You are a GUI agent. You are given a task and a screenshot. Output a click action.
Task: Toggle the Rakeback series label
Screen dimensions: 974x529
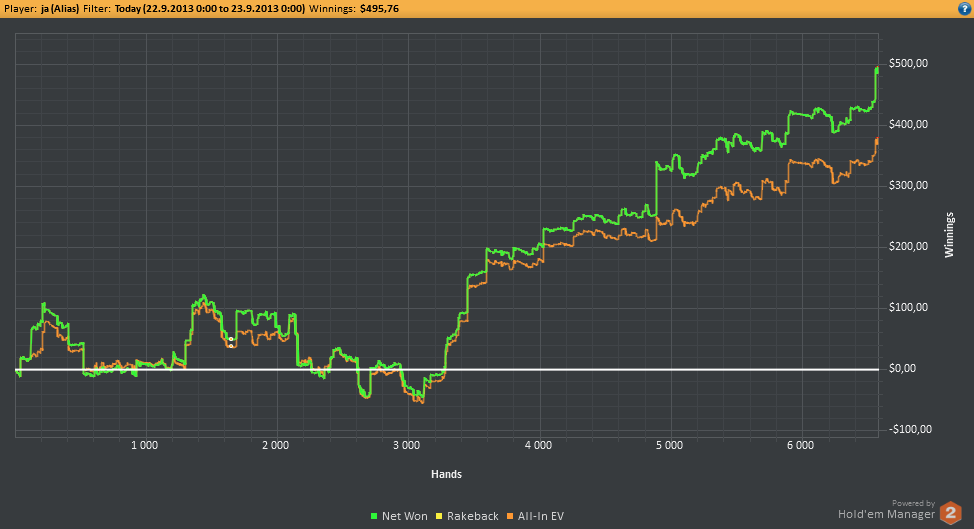click(x=474, y=516)
